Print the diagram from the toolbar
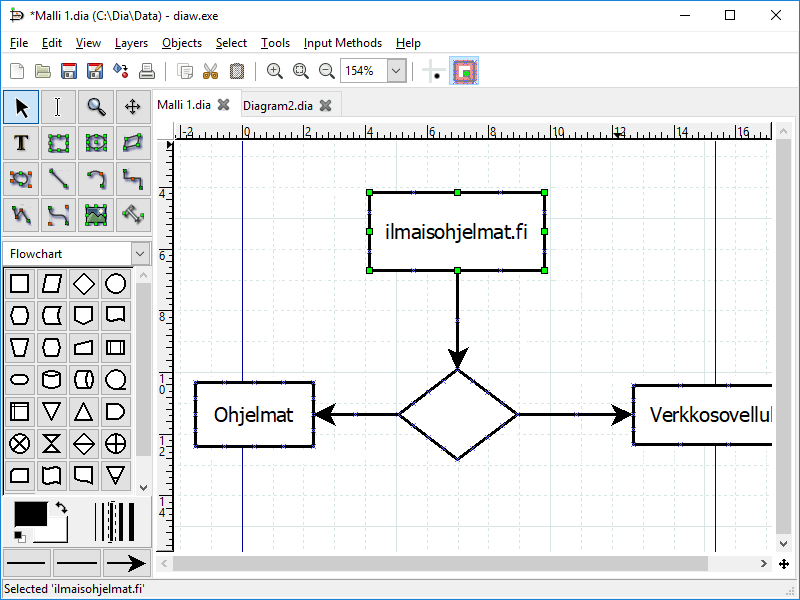Screen dimensions: 800x600 click(x=147, y=71)
